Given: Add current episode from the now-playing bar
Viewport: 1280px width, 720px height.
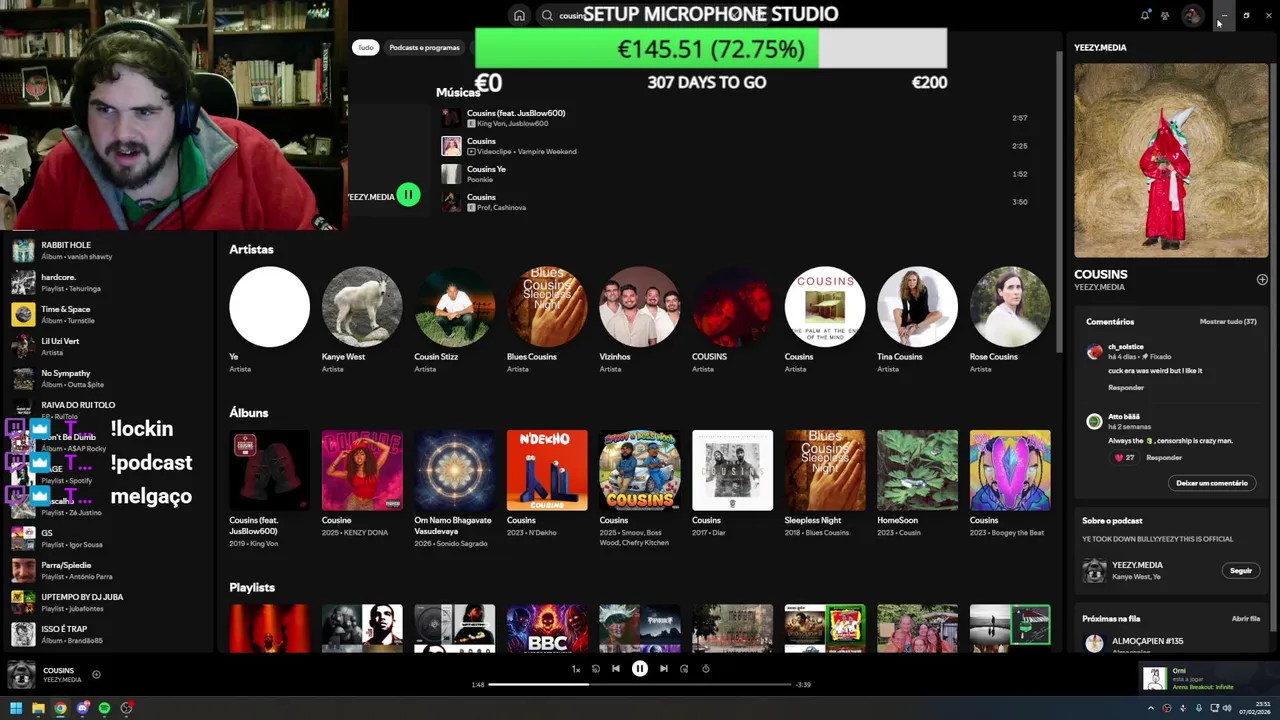Looking at the screenshot, I should [96, 674].
